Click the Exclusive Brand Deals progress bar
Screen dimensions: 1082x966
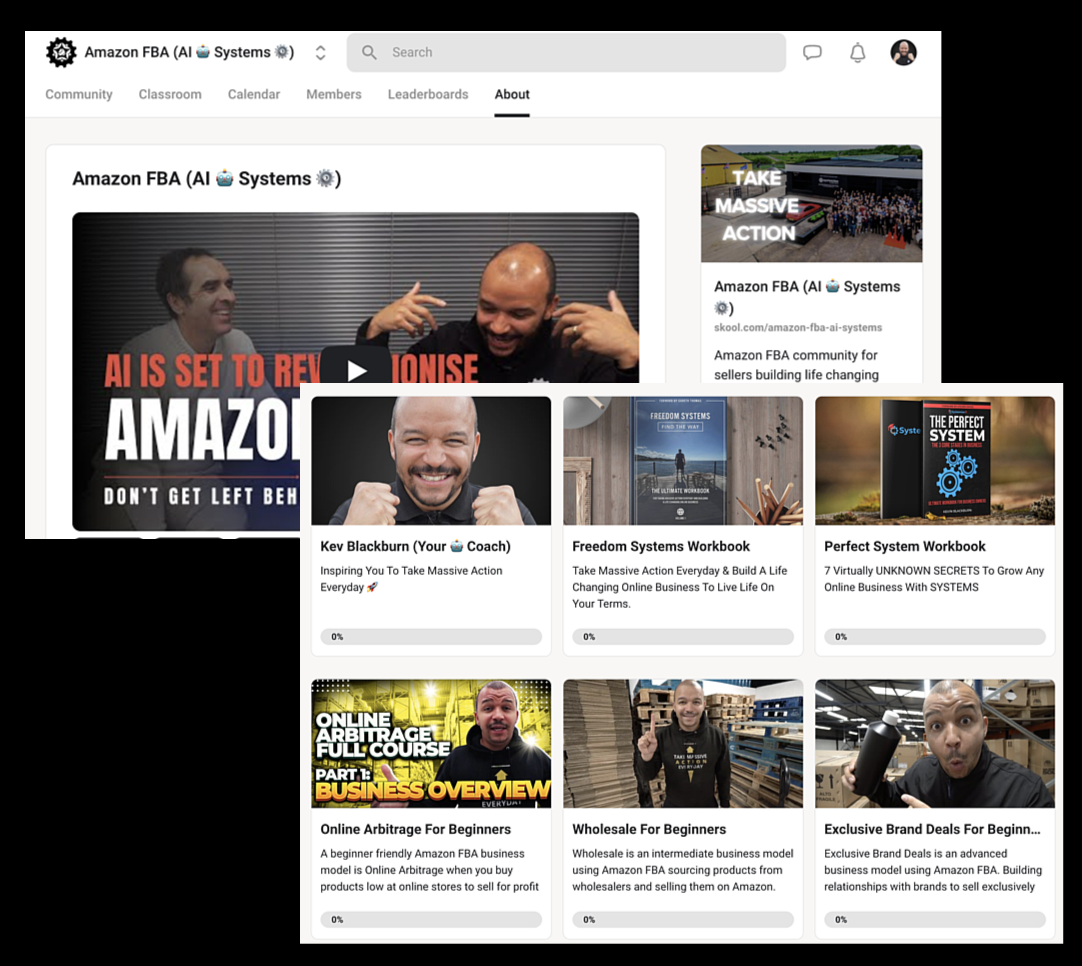pyautogui.click(x=935, y=920)
